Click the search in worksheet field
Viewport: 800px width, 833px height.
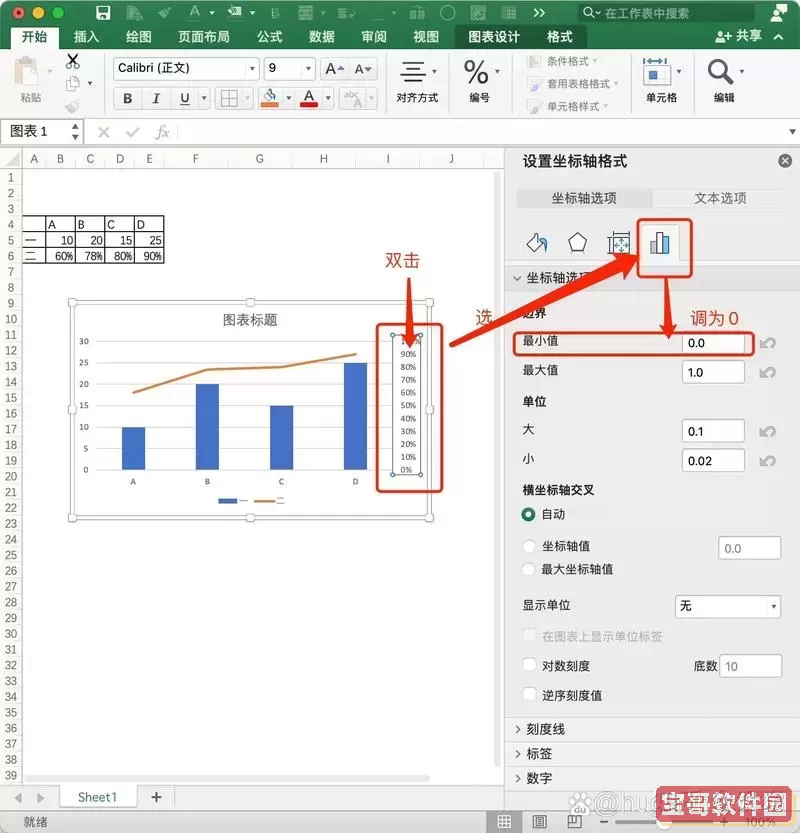click(x=666, y=13)
